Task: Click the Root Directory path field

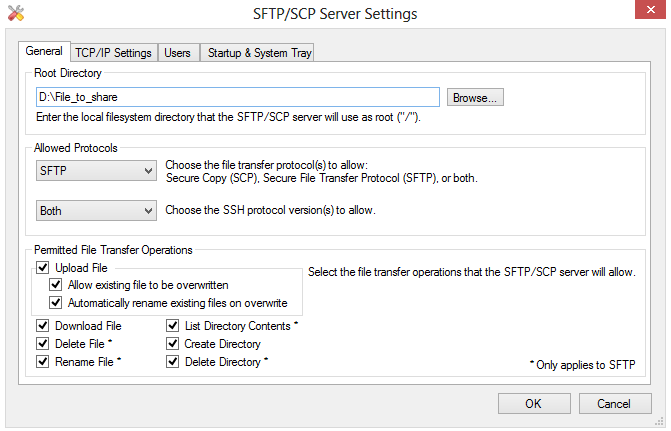Action: (x=236, y=97)
